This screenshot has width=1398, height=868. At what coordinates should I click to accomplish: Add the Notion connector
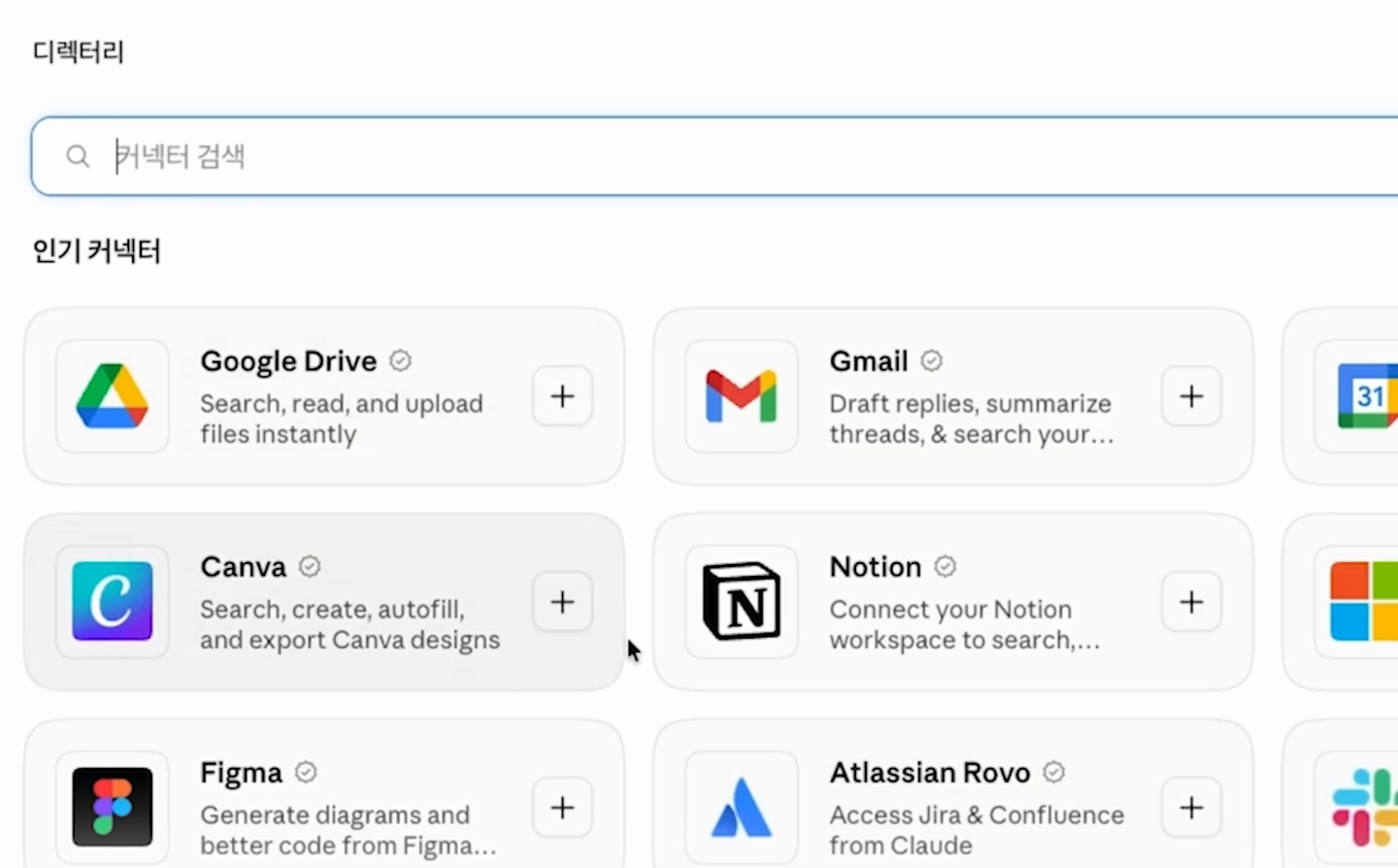(1191, 602)
